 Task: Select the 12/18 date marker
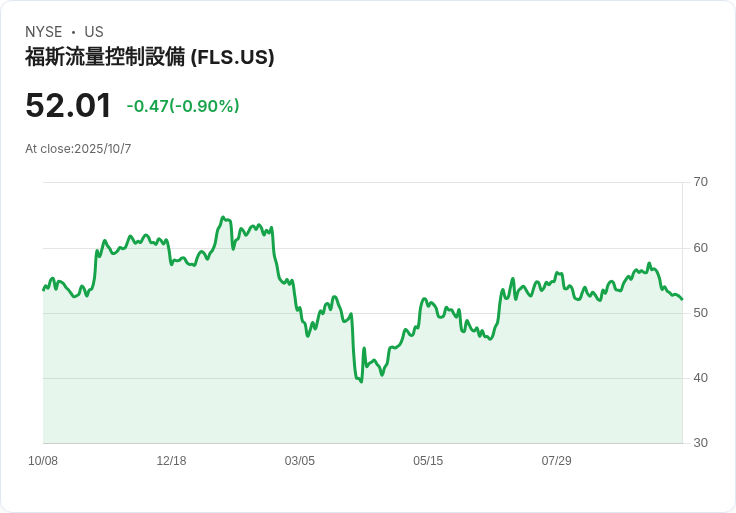tap(171, 461)
